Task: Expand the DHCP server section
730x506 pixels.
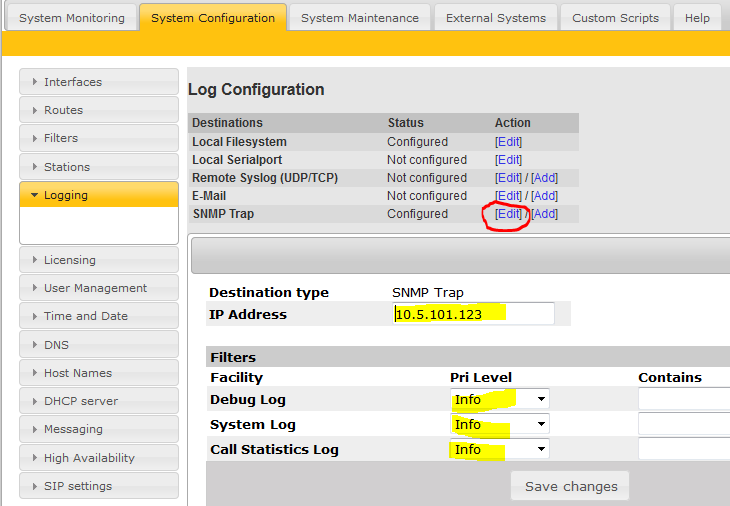Action: coord(98,401)
